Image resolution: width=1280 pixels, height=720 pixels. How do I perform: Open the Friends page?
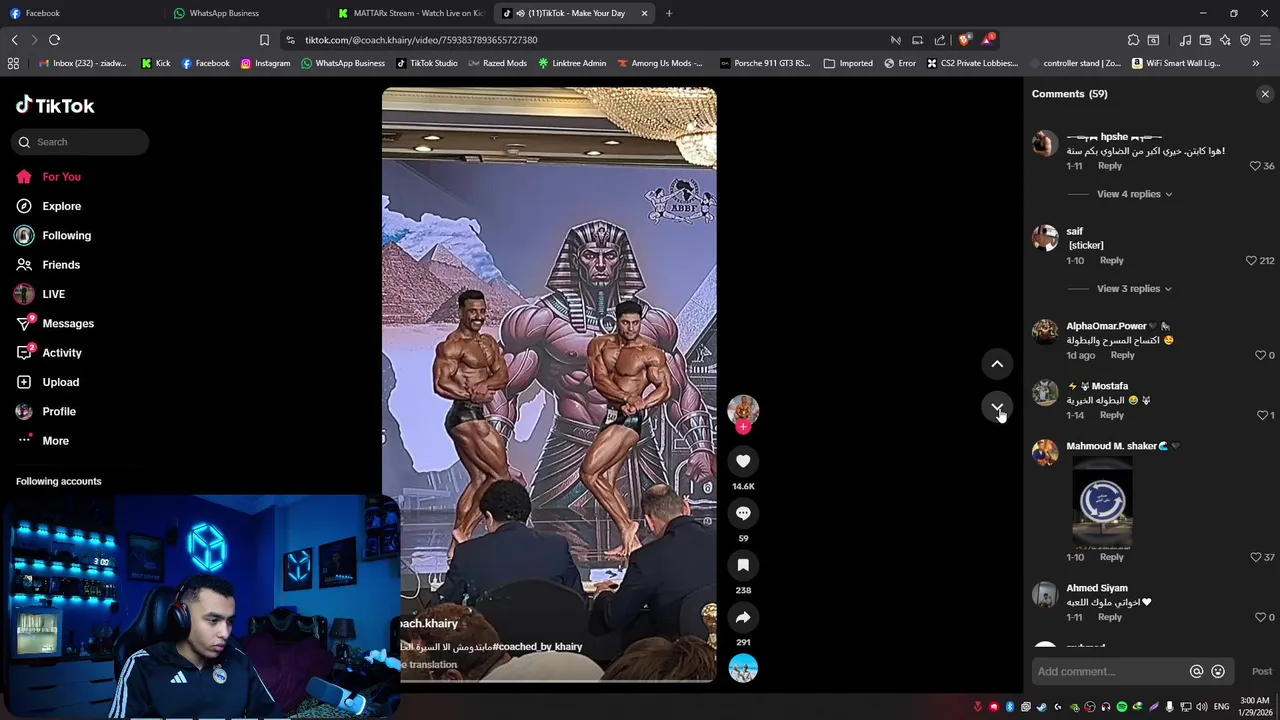click(x=60, y=265)
